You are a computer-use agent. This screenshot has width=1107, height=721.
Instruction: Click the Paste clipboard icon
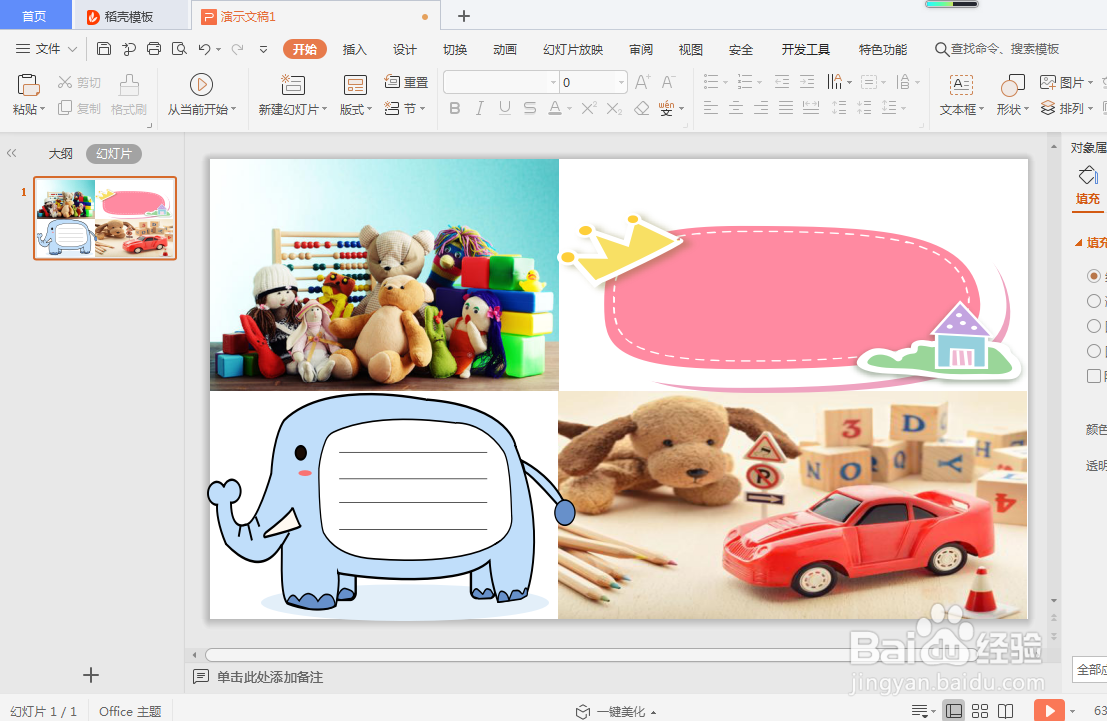pyautogui.click(x=28, y=85)
